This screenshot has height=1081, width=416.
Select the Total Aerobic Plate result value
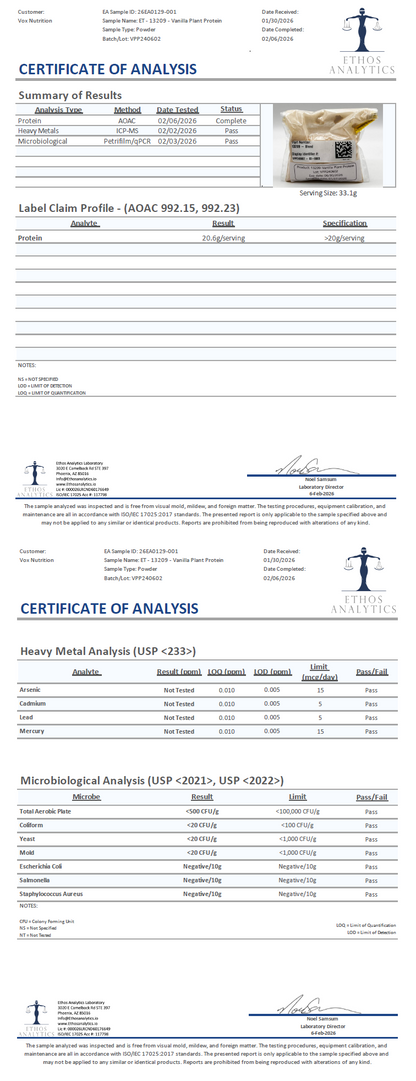point(202,811)
